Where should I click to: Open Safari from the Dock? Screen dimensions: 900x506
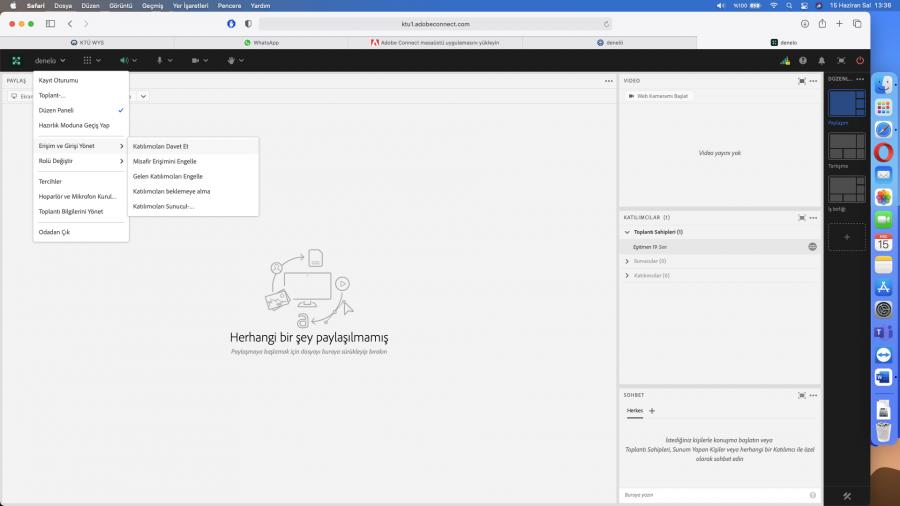pyautogui.click(x=883, y=130)
